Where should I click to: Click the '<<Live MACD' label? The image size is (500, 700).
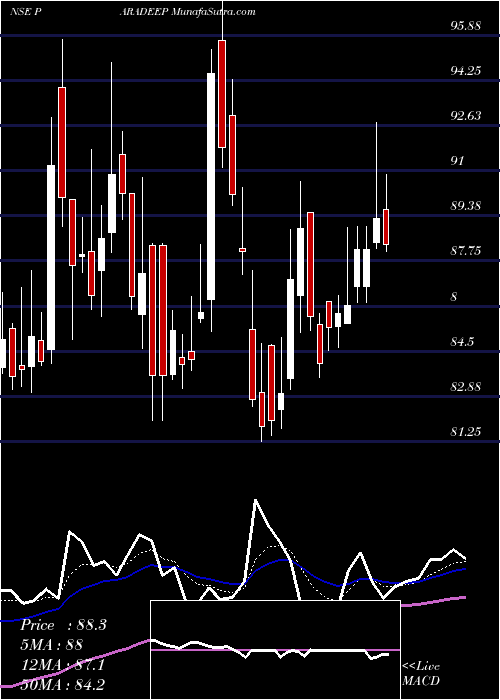(x=421, y=674)
